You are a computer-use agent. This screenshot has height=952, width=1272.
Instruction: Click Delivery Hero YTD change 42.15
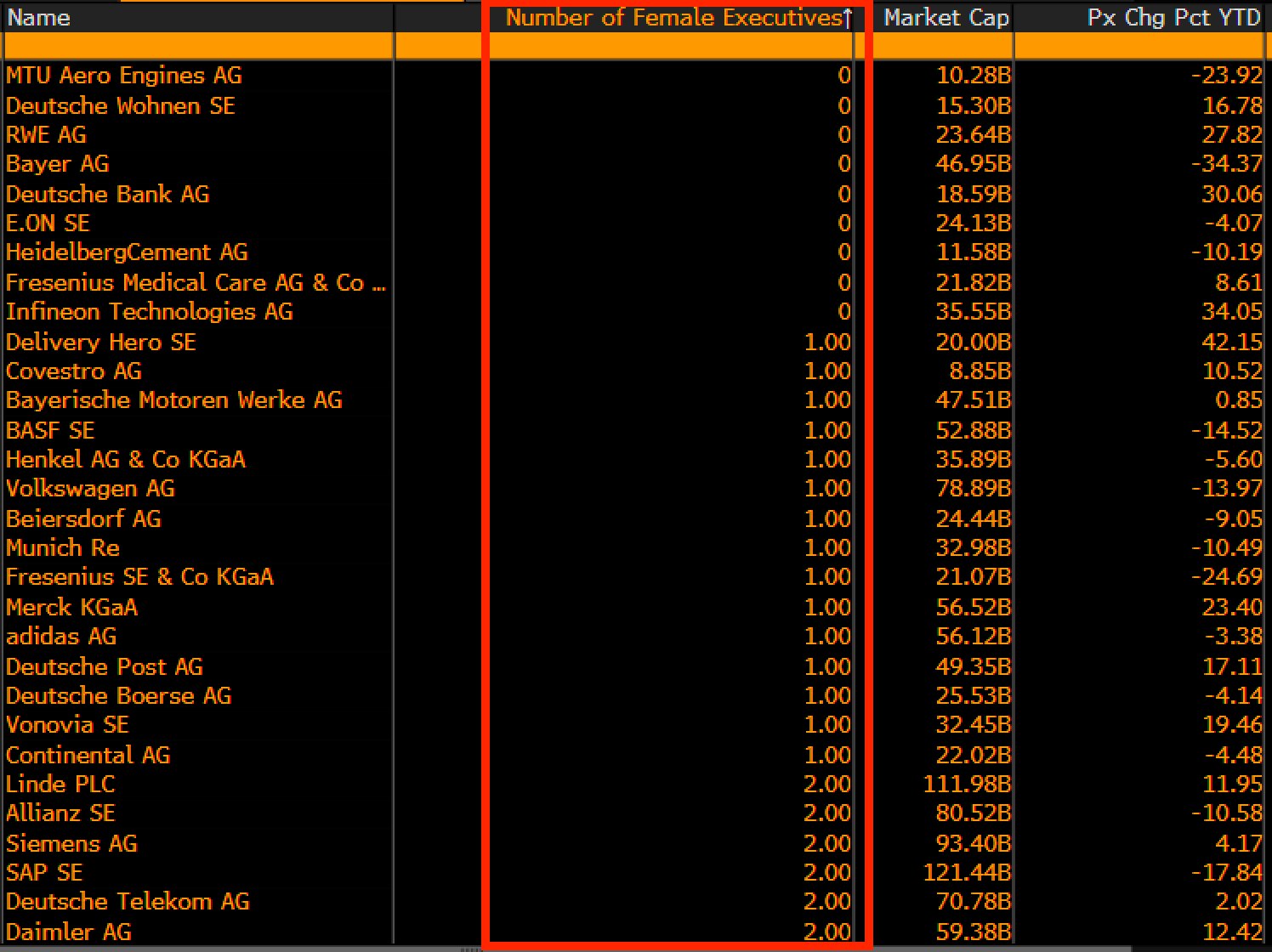tap(1231, 343)
